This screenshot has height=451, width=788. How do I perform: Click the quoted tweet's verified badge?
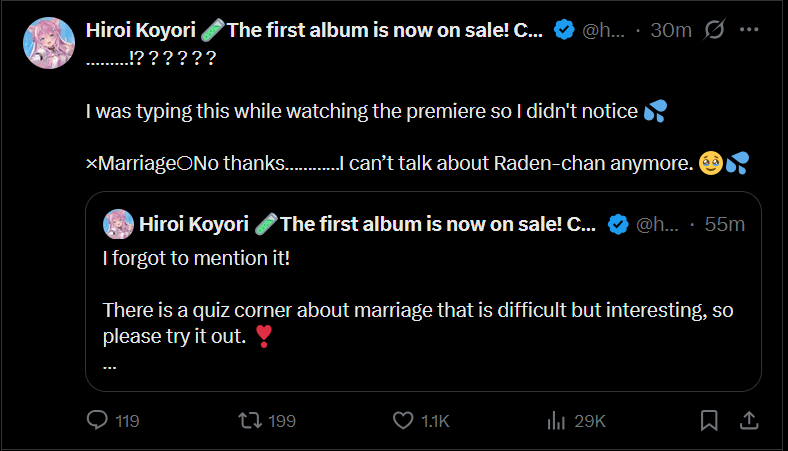(x=618, y=224)
